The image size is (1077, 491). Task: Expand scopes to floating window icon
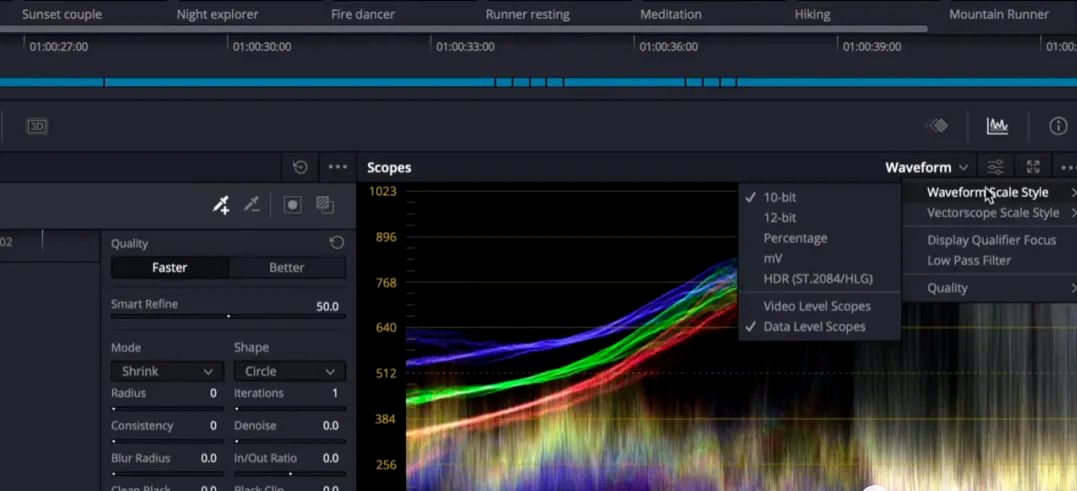1033,167
